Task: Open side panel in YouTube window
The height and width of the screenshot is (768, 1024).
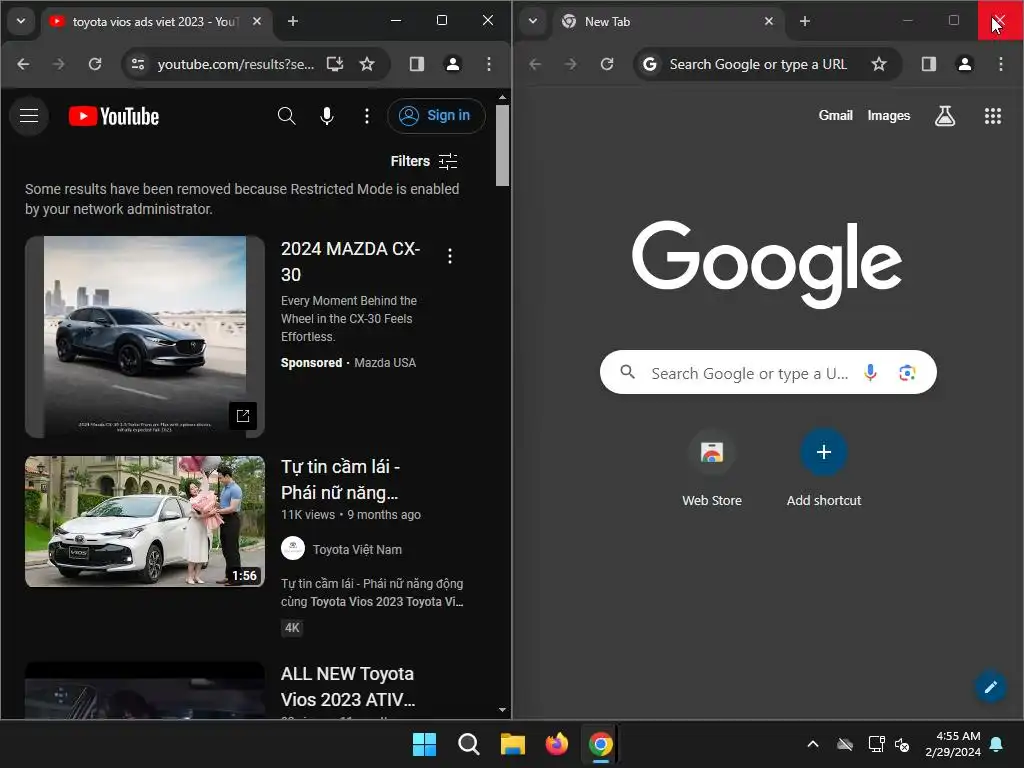Action: coord(417,64)
